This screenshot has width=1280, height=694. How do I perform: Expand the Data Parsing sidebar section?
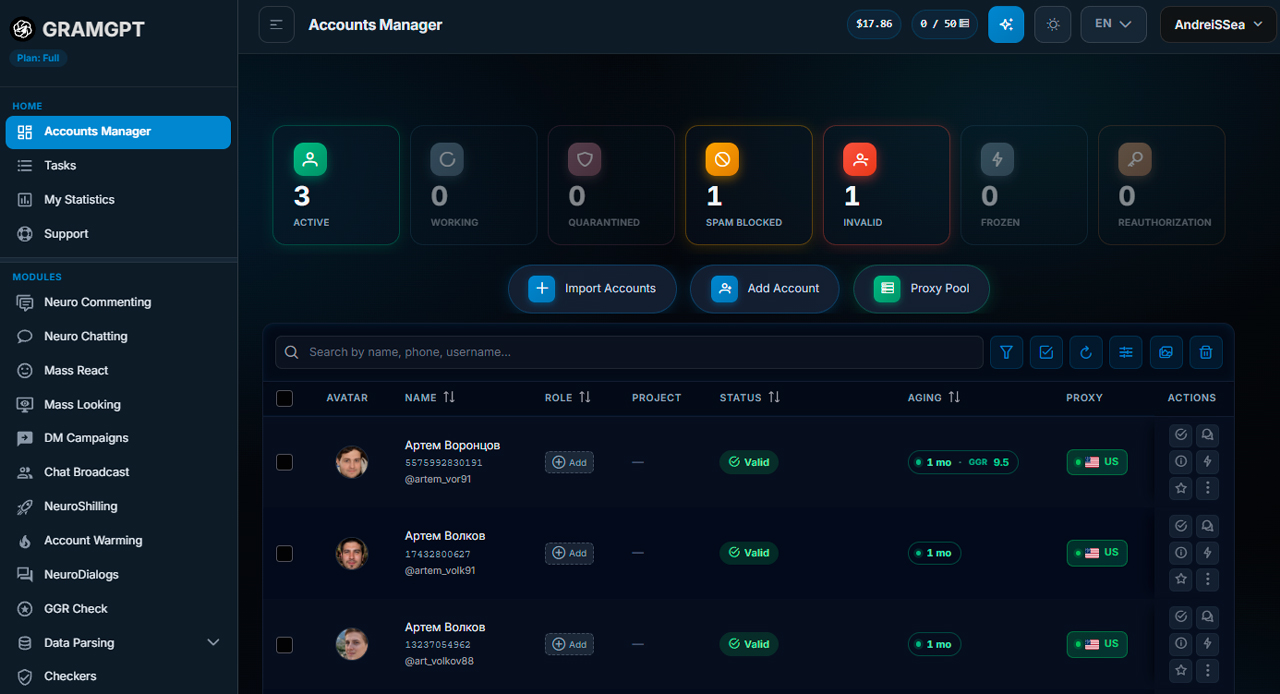[x=118, y=642]
